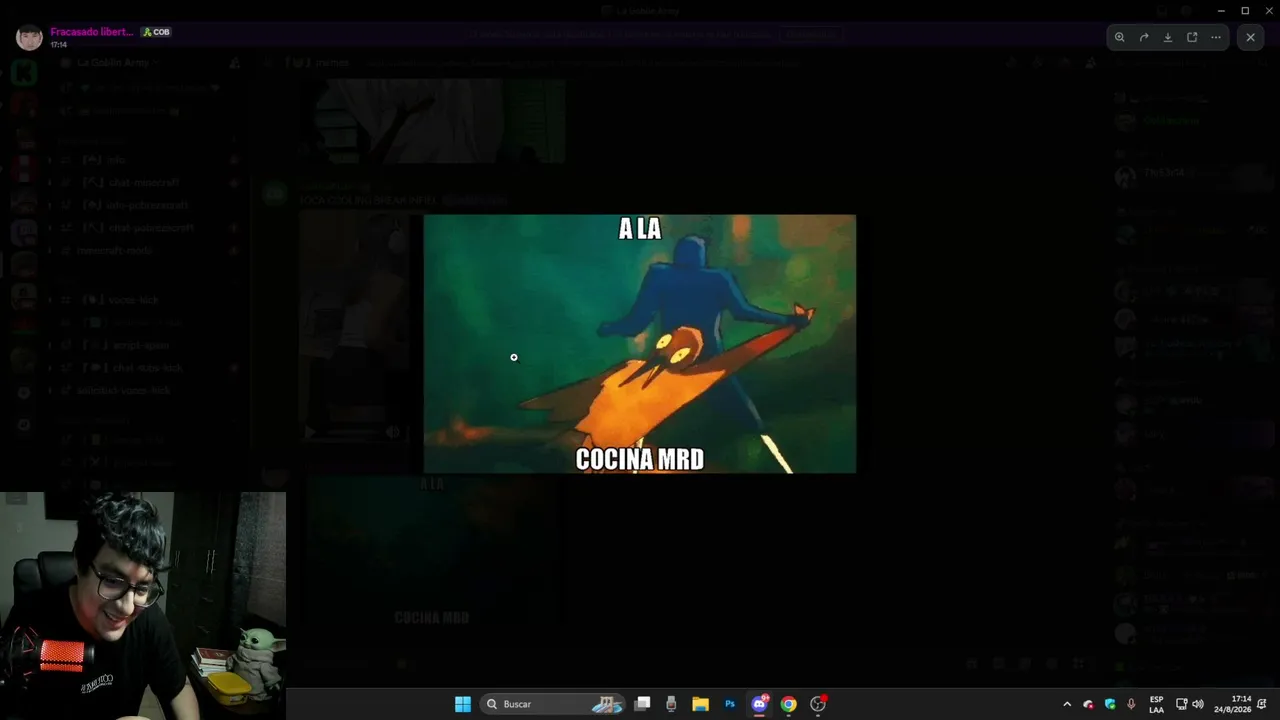Open the Windows Start menu
The image size is (1280, 720).
coord(463,704)
